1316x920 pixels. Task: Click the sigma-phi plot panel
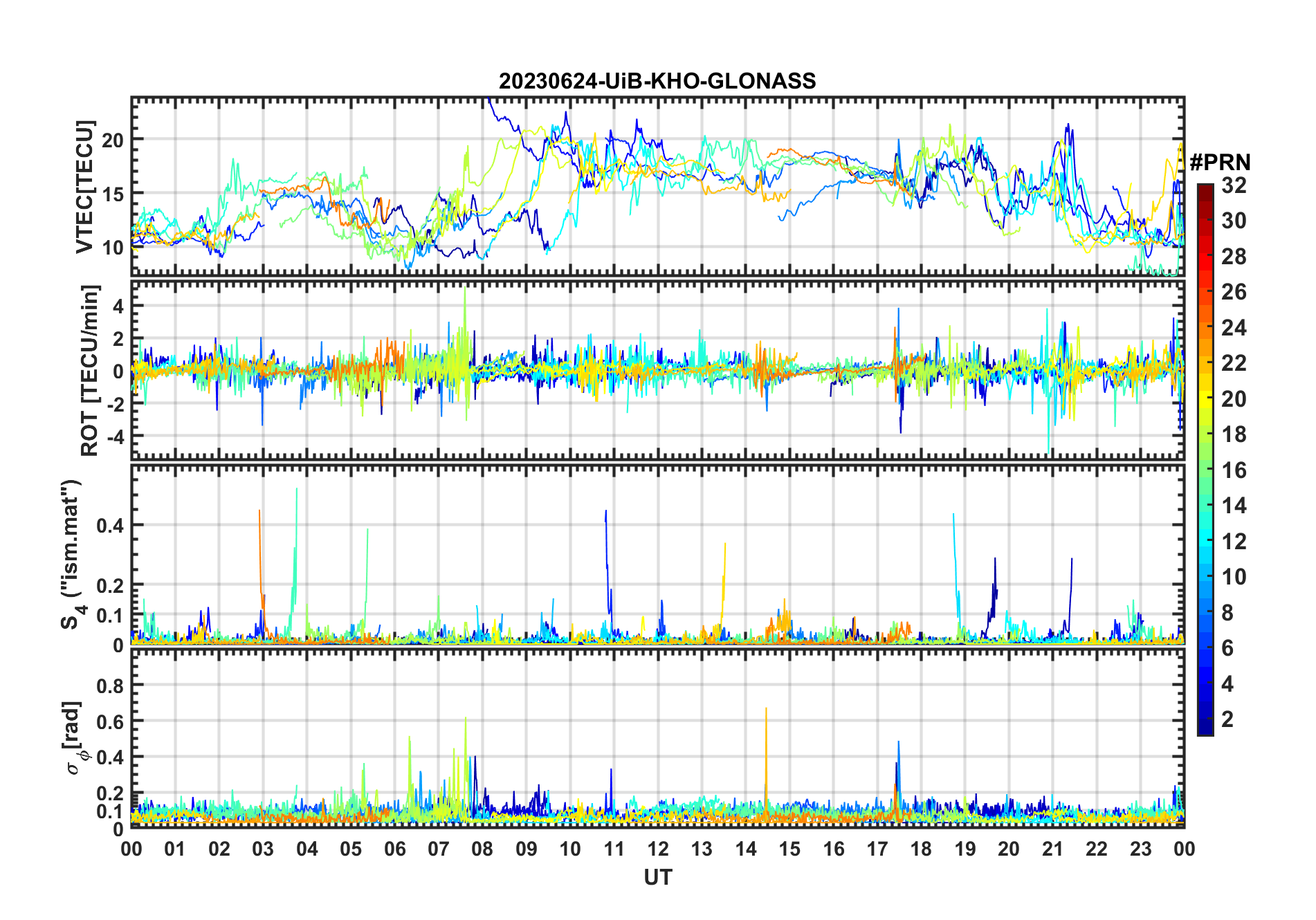[657, 737]
